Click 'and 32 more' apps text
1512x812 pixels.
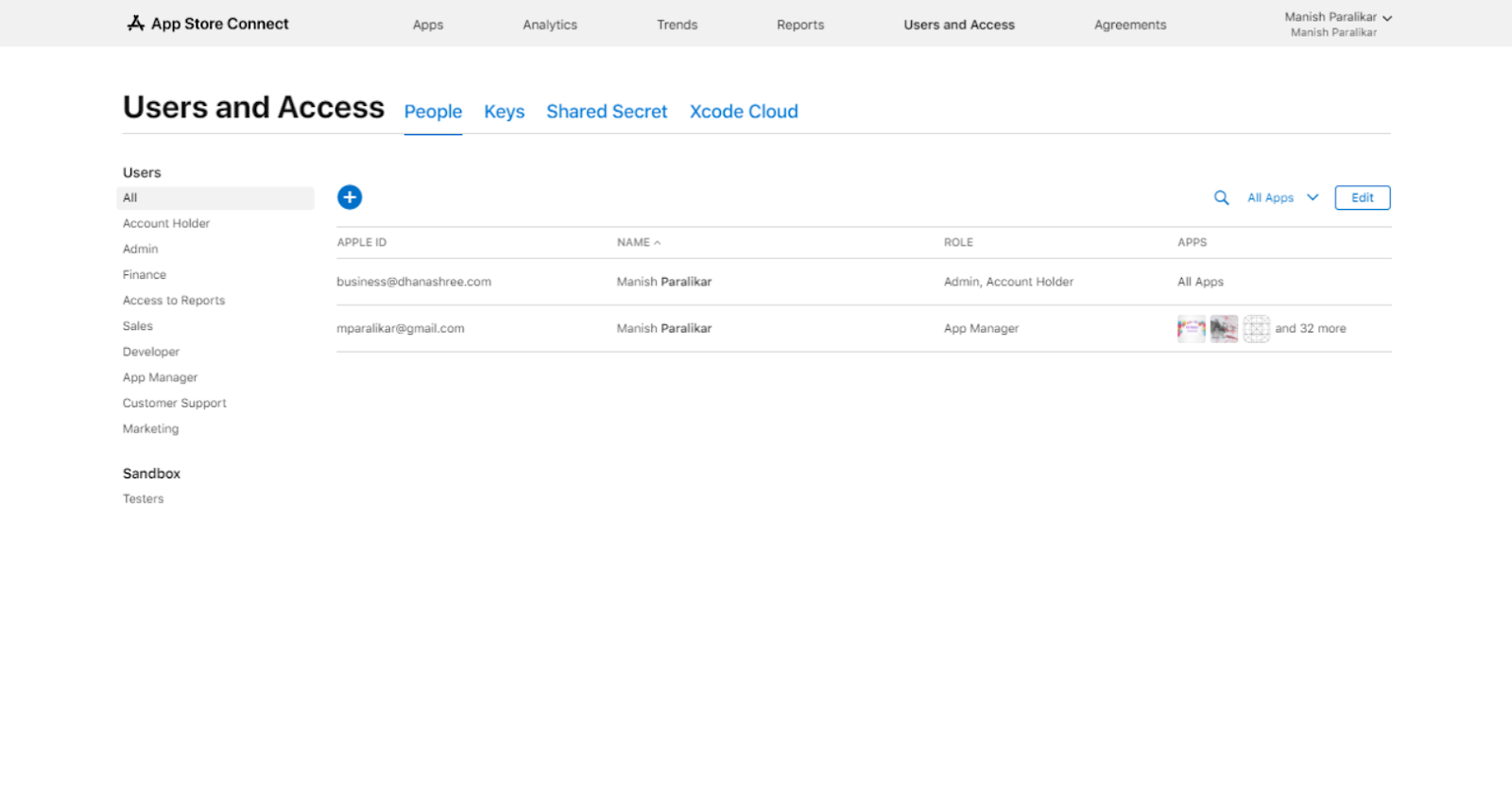point(1311,328)
